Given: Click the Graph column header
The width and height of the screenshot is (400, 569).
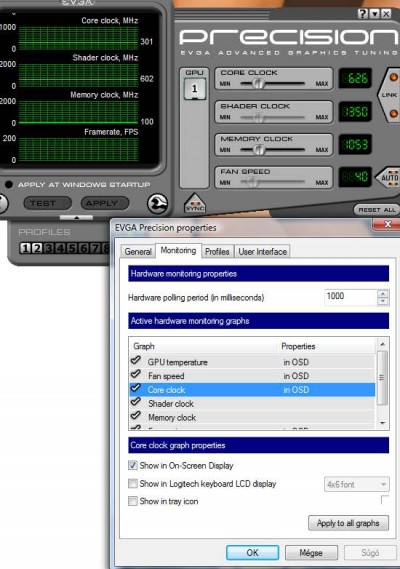Looking at the screenshot, I should (x=204, y=346).
